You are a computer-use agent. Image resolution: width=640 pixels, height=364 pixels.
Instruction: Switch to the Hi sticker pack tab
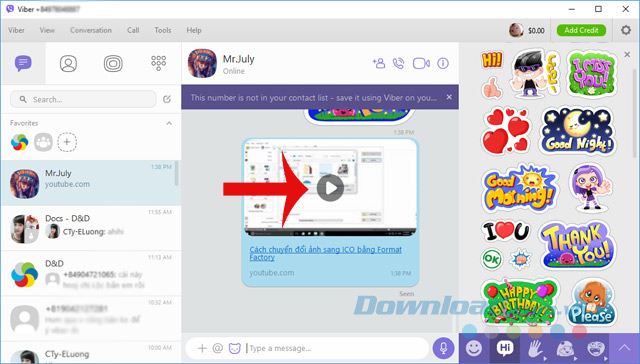[505, 348]
